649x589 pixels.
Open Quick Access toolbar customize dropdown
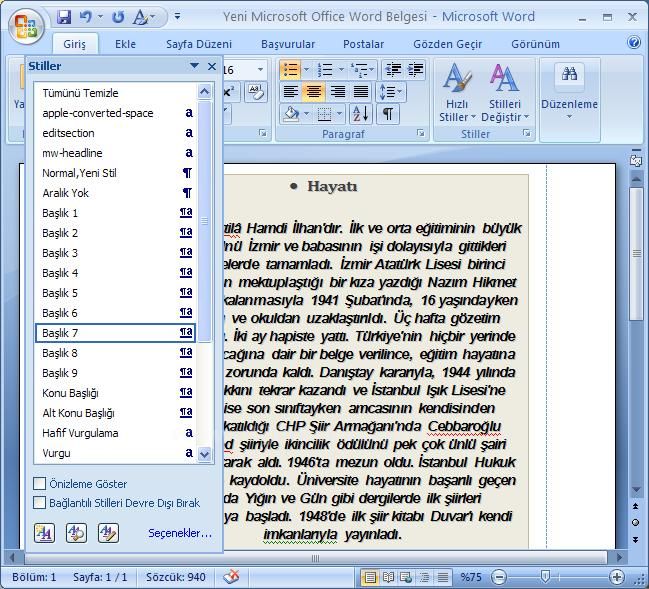[177, 17]
